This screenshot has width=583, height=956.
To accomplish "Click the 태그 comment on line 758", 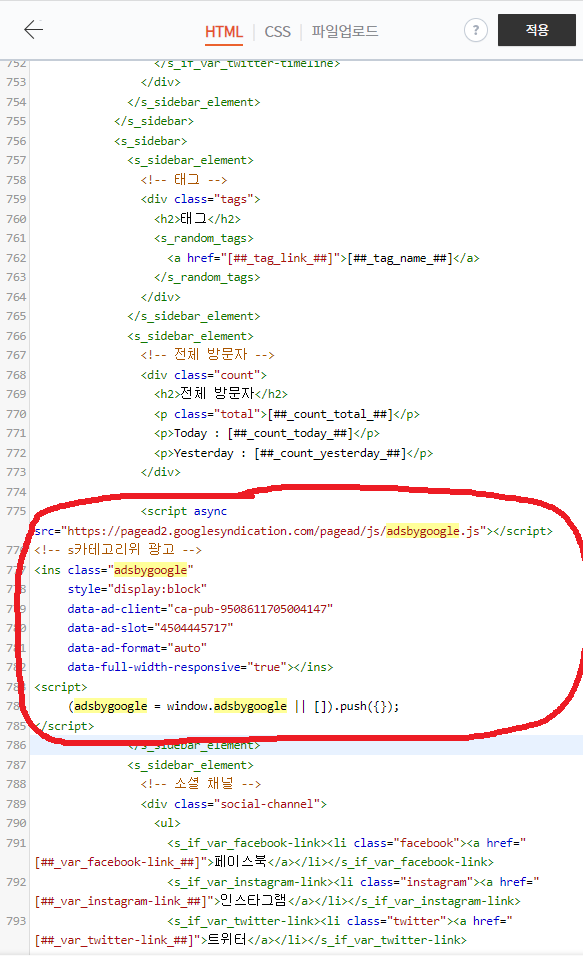I will [184, 180].
